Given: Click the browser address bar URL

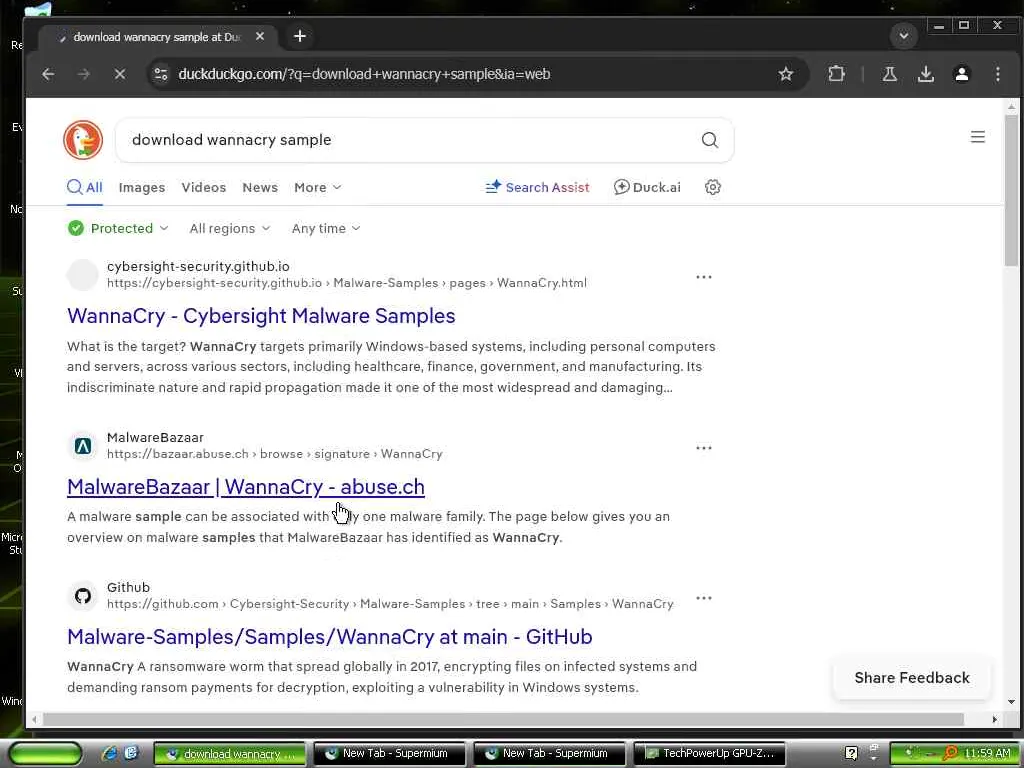Looking at the screenshot, I should (364, 74).
